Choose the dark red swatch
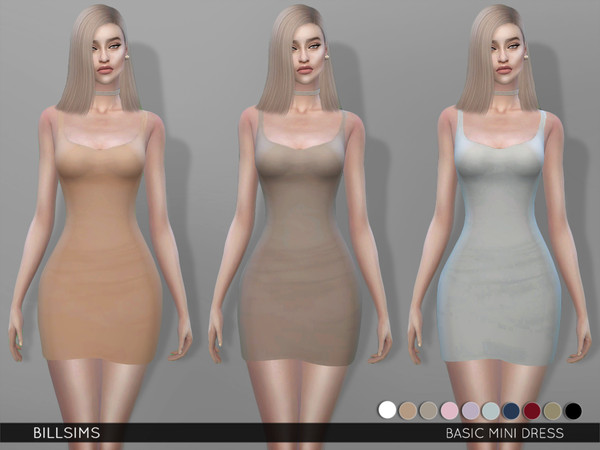The height and width of the screenshot is (450, 600). click(x=530, y=410)
